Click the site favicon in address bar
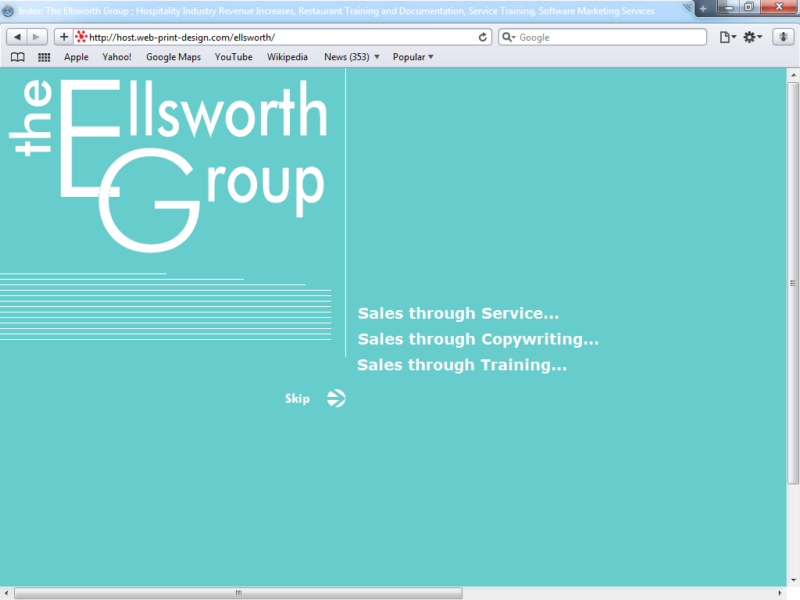 tap(81, 37)
